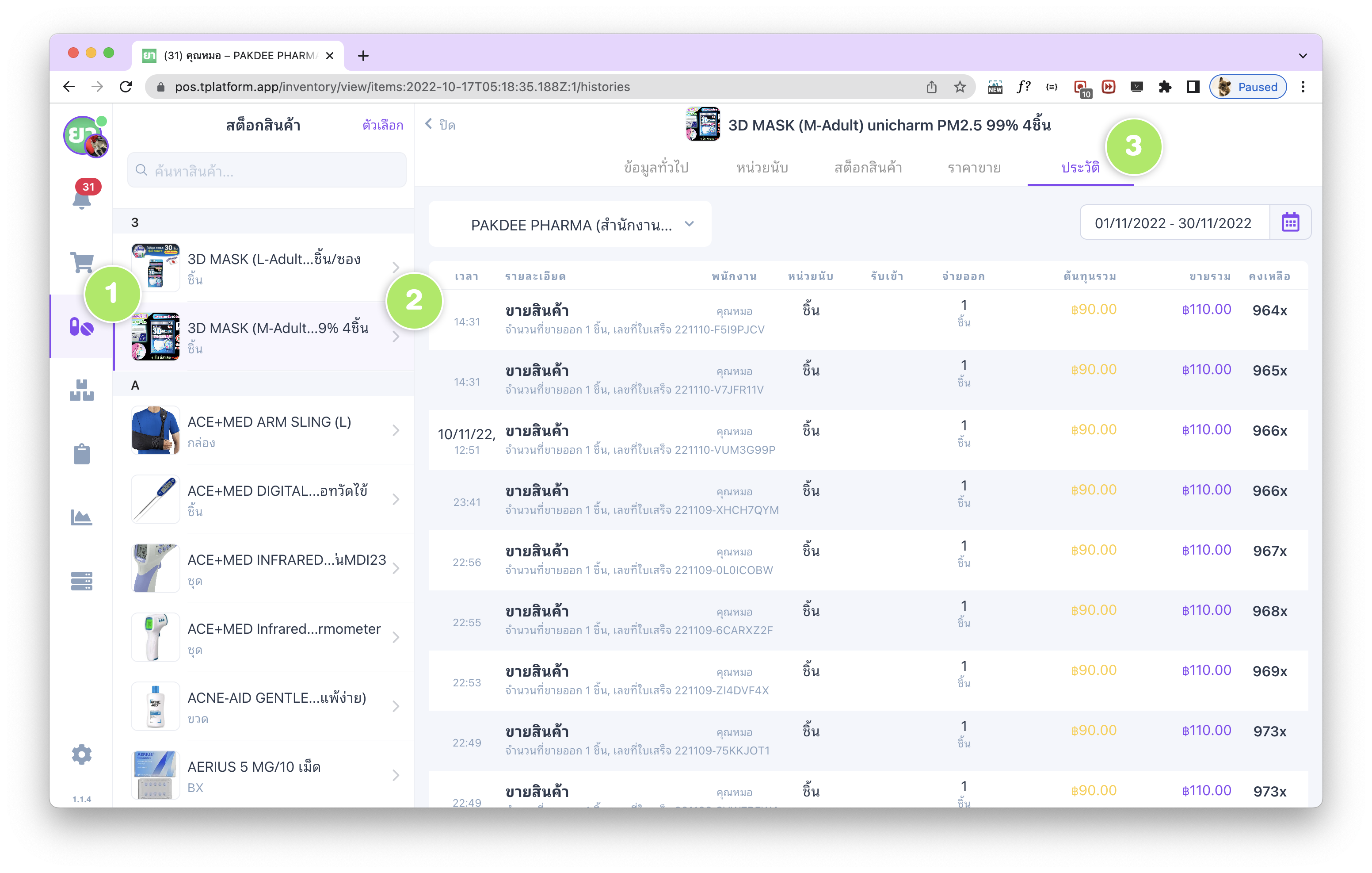Click the bookmark star in address bar
1372x873 pixels.
(x=960, y=87)
